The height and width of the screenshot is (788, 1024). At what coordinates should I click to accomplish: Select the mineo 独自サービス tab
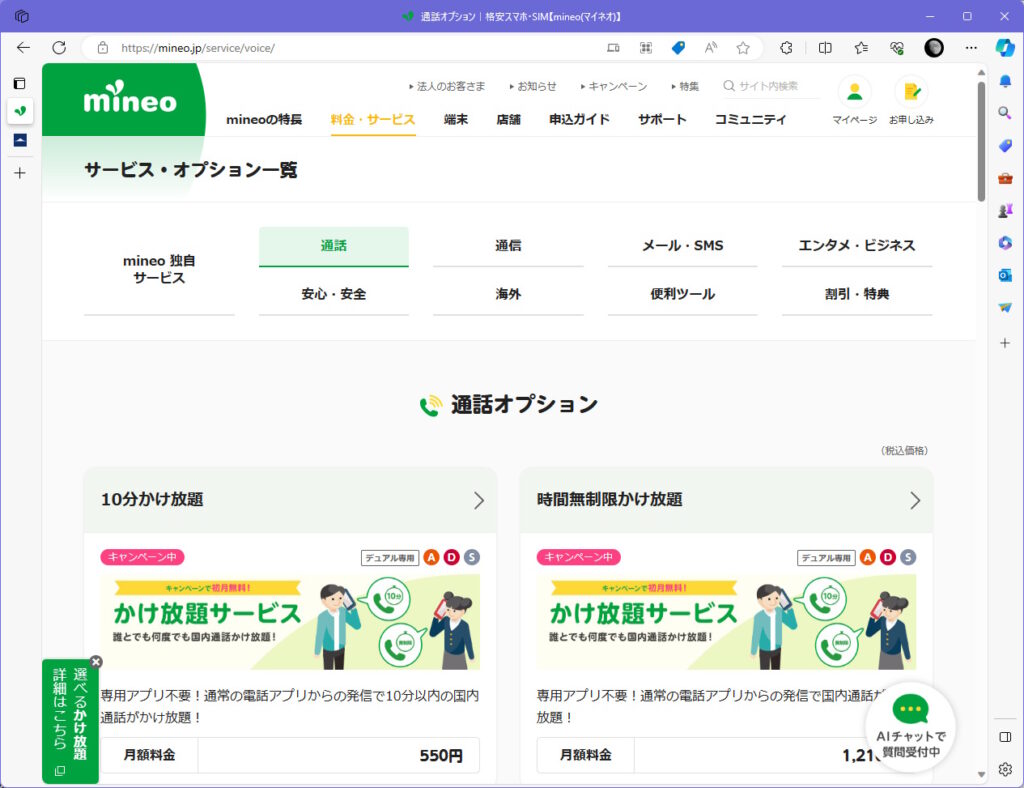pos(159,270)
